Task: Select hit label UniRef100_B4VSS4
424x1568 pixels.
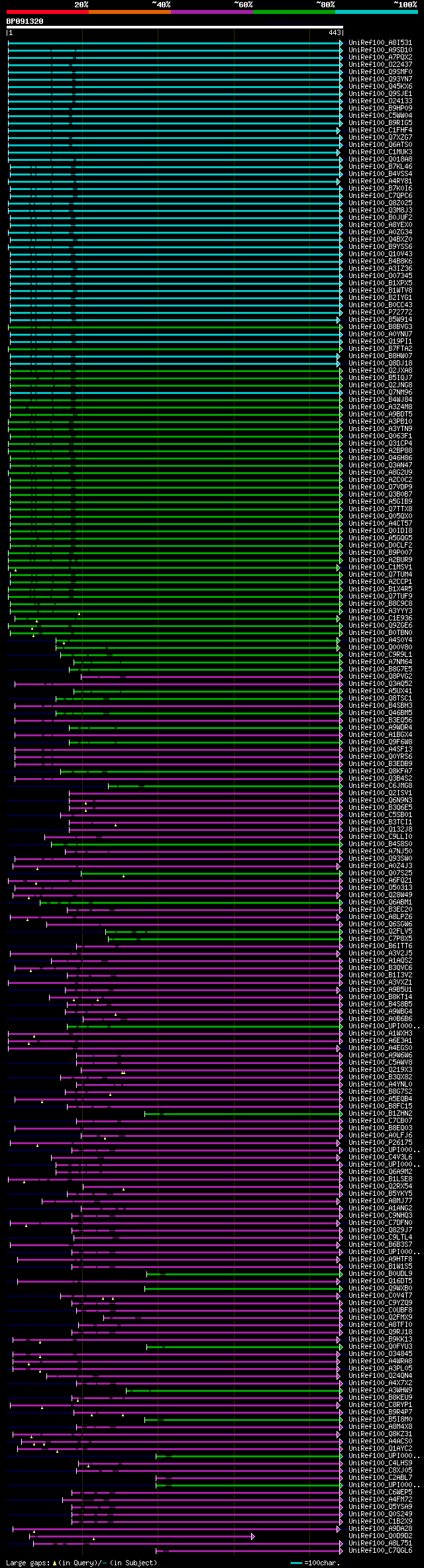Action: pos(380,174)
